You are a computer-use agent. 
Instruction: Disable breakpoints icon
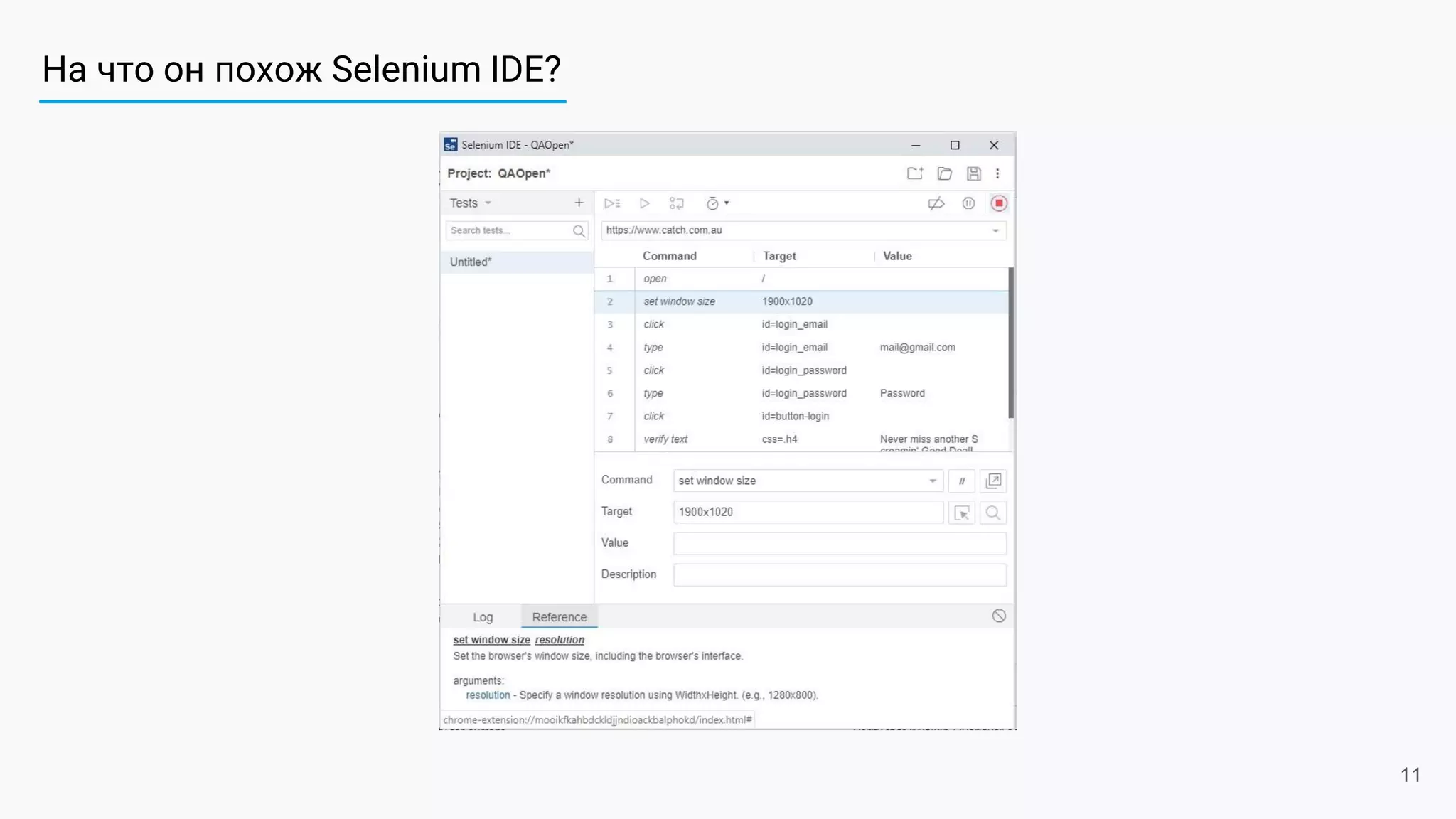click(936, 203)
